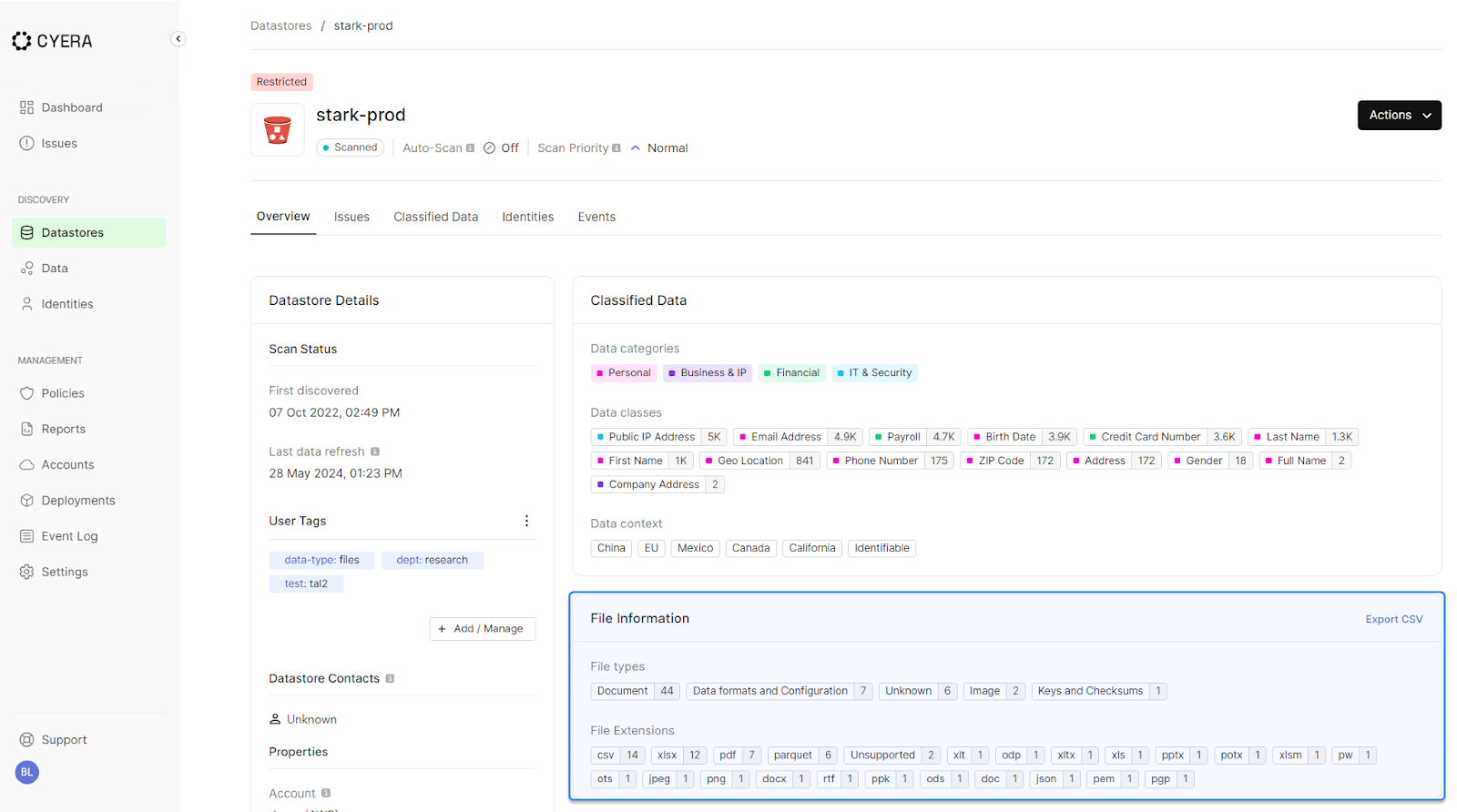Click the Datastore Contacts info icon
This screenshot has width=1457, height=812.
[390, 678]
